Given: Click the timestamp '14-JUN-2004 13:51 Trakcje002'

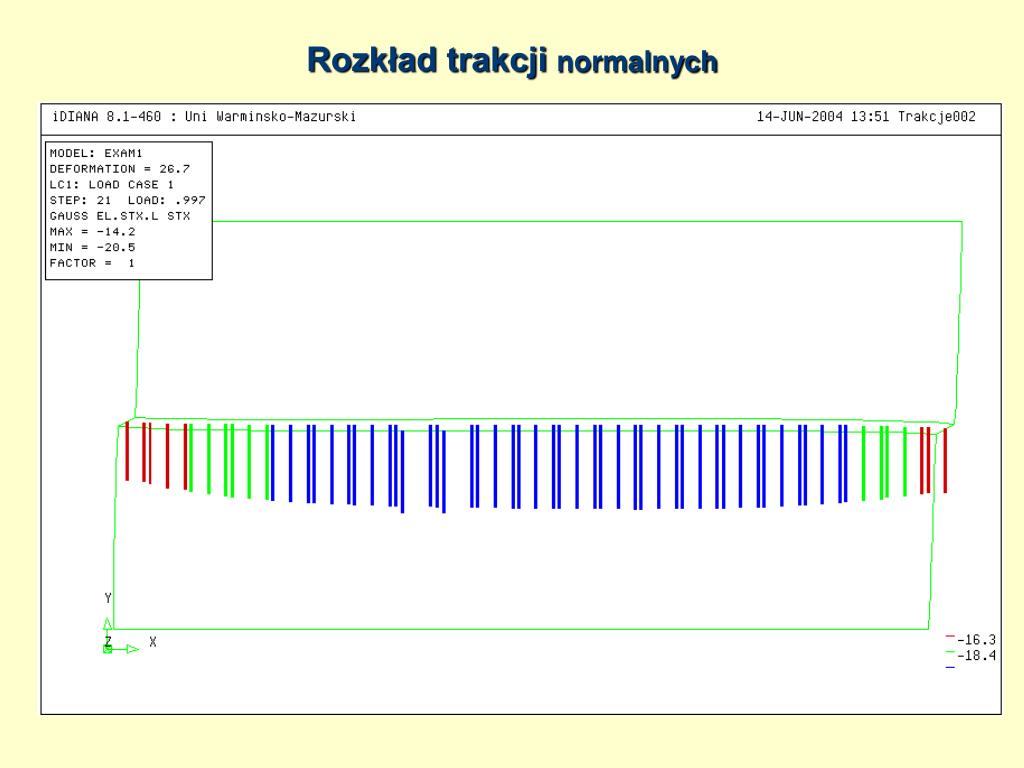Looking at the screenshot, I should [x=866, y=117].
